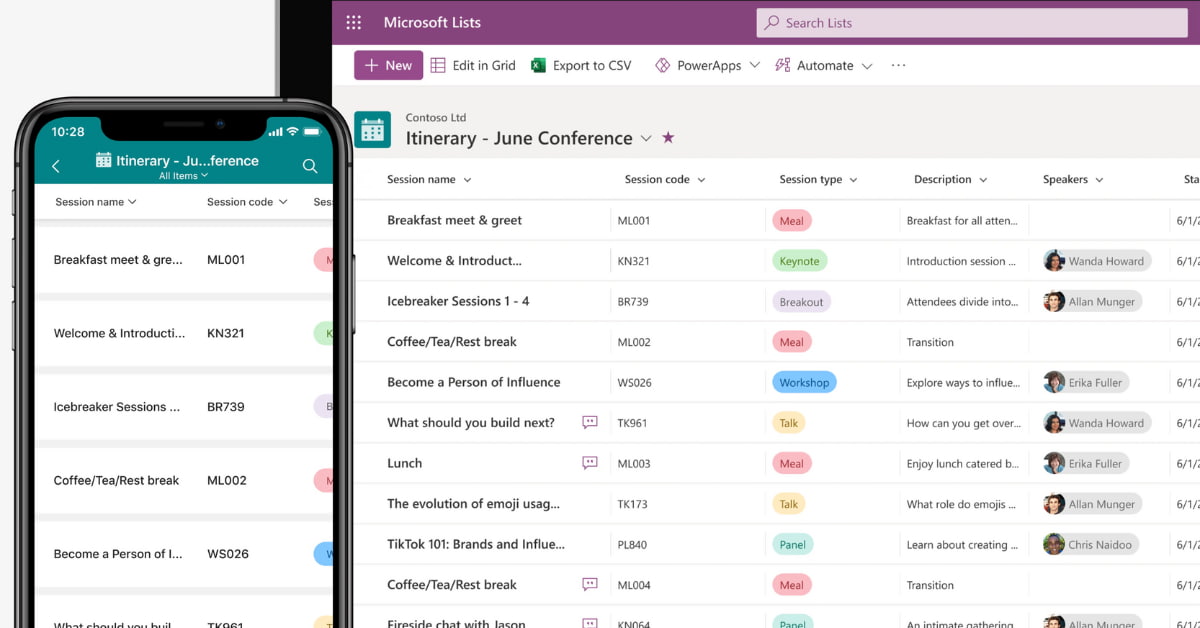Click the pink Meal tag on Breakfast row
Image resolution: width=1200 pixels, height=628 pixels.
(x=791, y=220)
